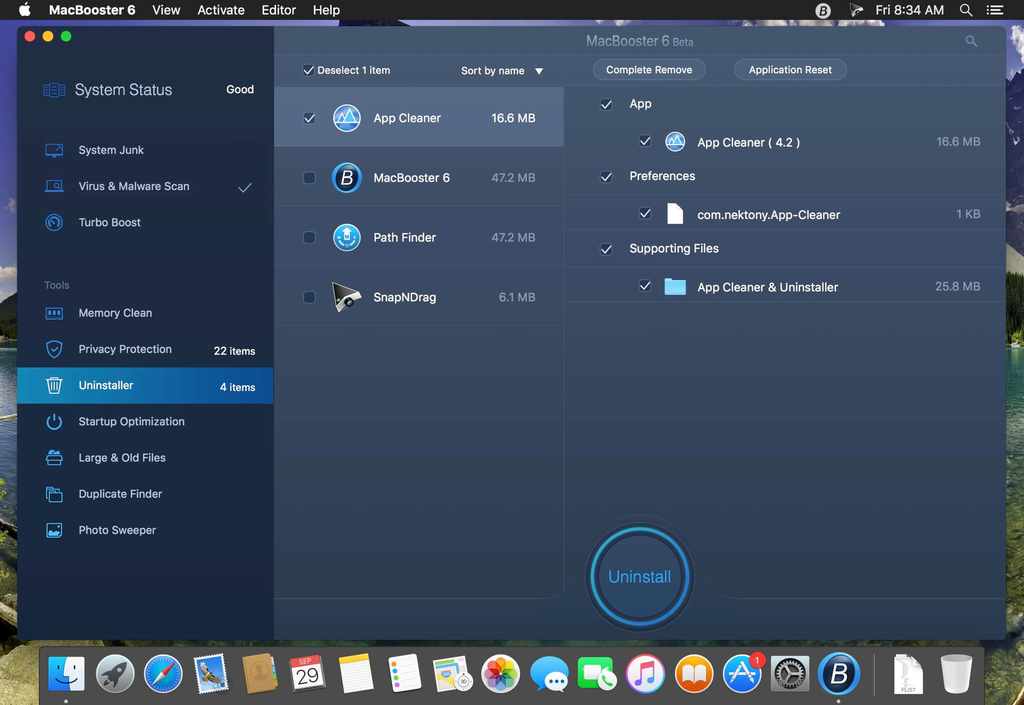Screen dimensions: 1024x705
Task: Open the Privacy Protection tool
Action: [124, 349]
